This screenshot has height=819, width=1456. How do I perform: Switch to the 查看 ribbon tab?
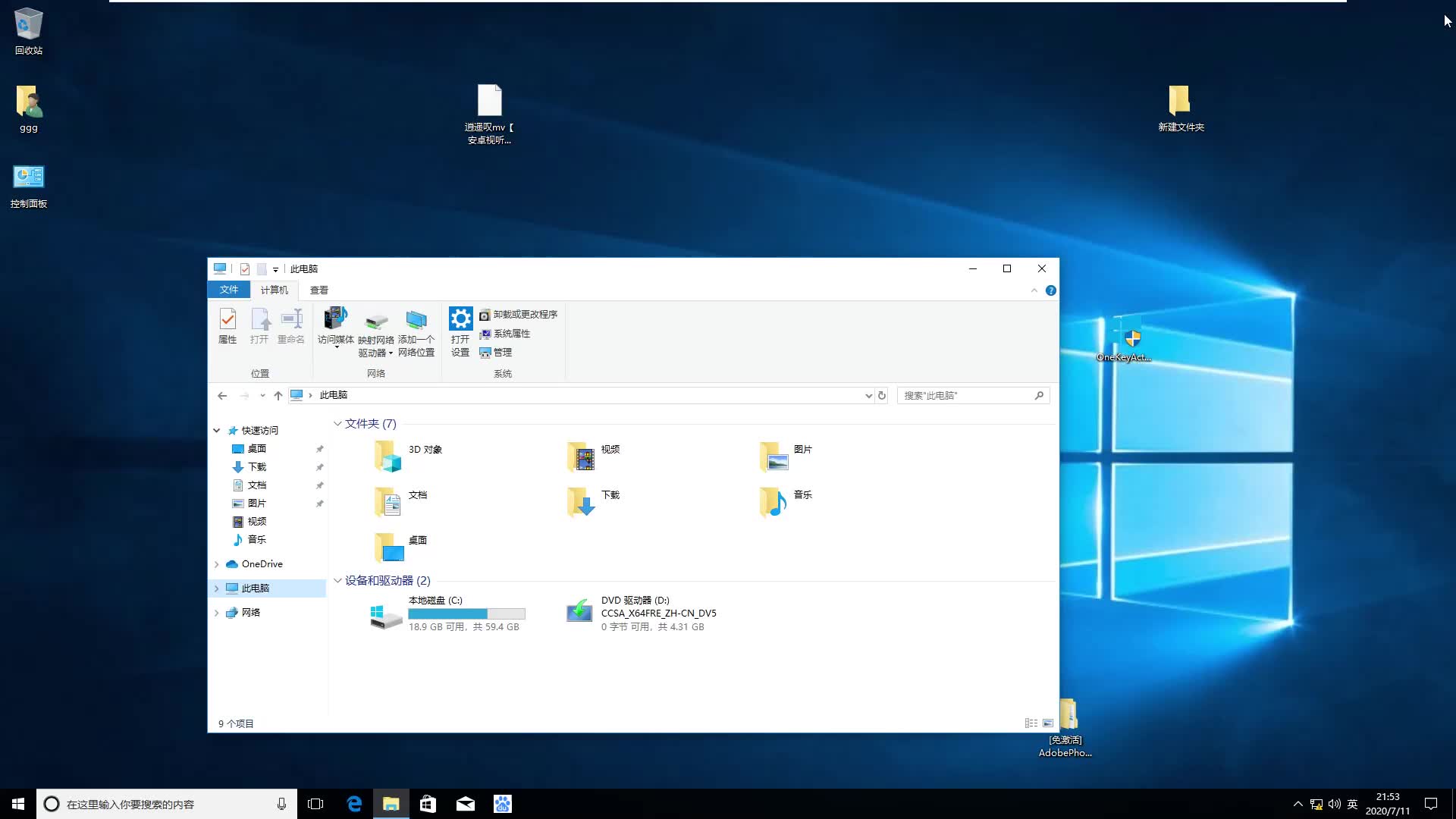click(319, 290)
